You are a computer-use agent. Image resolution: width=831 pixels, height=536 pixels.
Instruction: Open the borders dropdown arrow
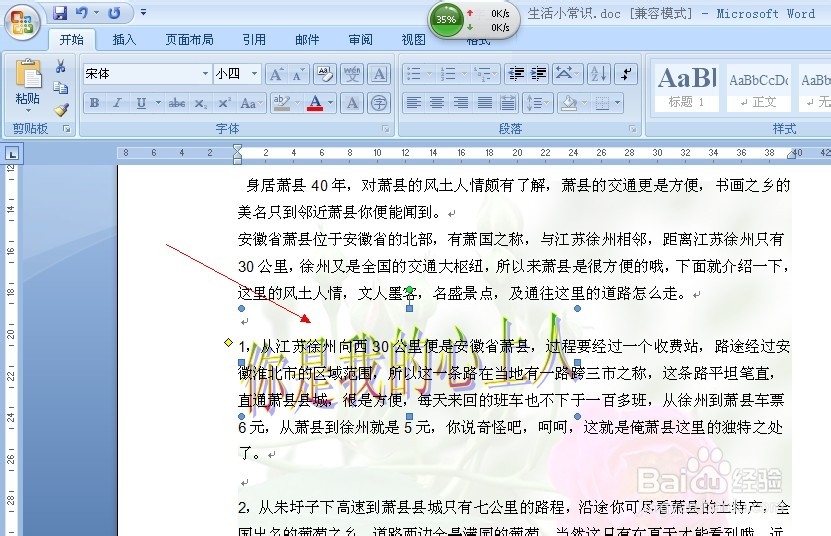(x=617, y=103)
